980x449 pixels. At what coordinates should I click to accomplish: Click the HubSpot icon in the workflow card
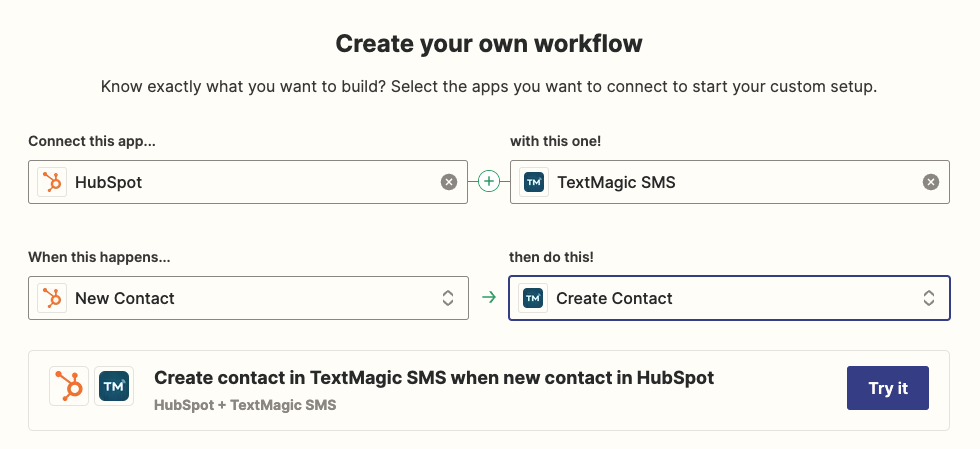pos(69,386)
